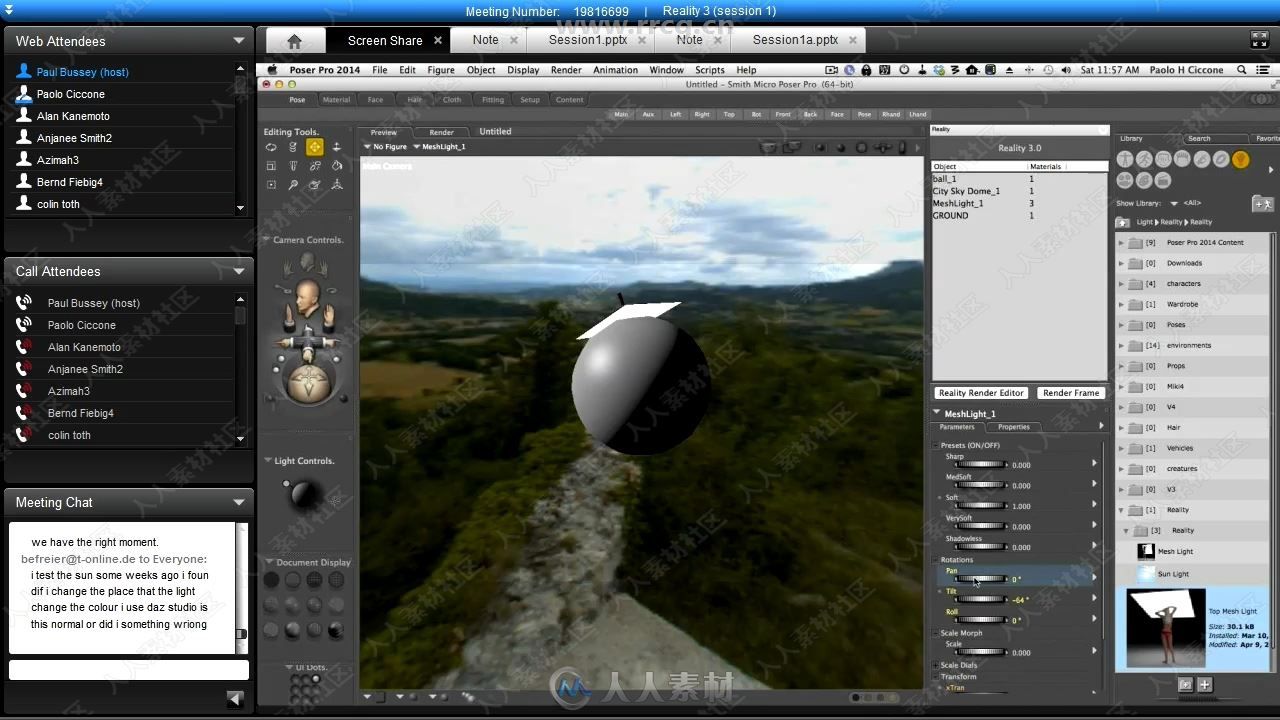This screenshot has height=720, width=1280.
Task: Select the Direct Manipulation tool
Action: [337, 185]
